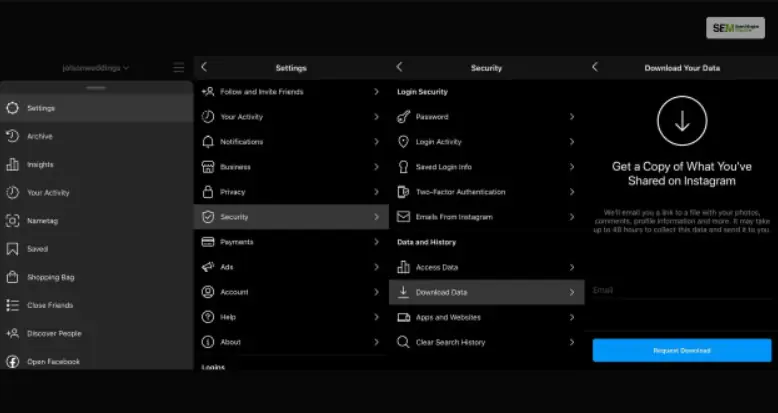Select the Close Friends list icon
This screenshot has width=778, height=413.
[x=12, y=305]
